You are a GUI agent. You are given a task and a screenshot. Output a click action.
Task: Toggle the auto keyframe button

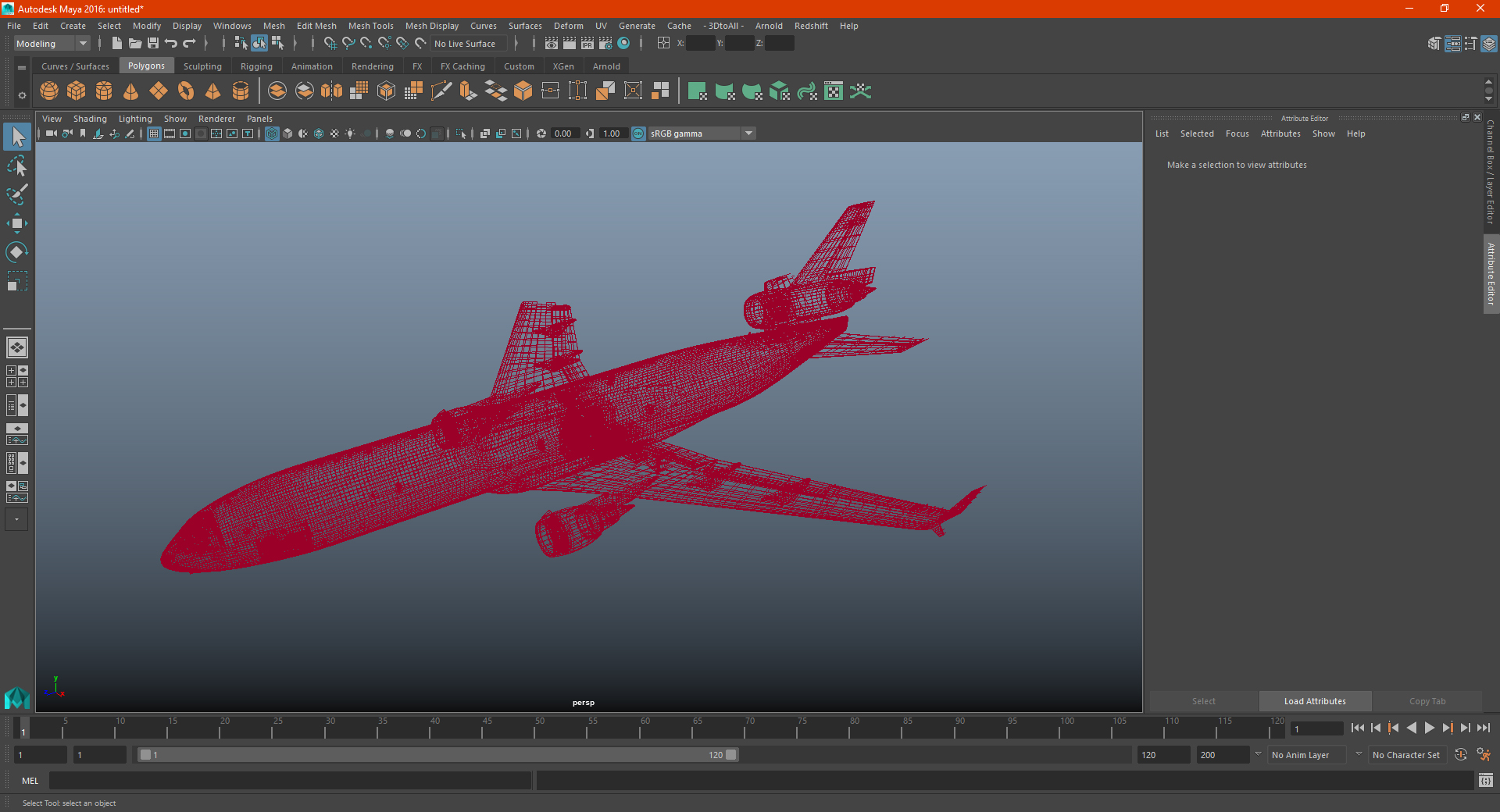pos(1460,755)
